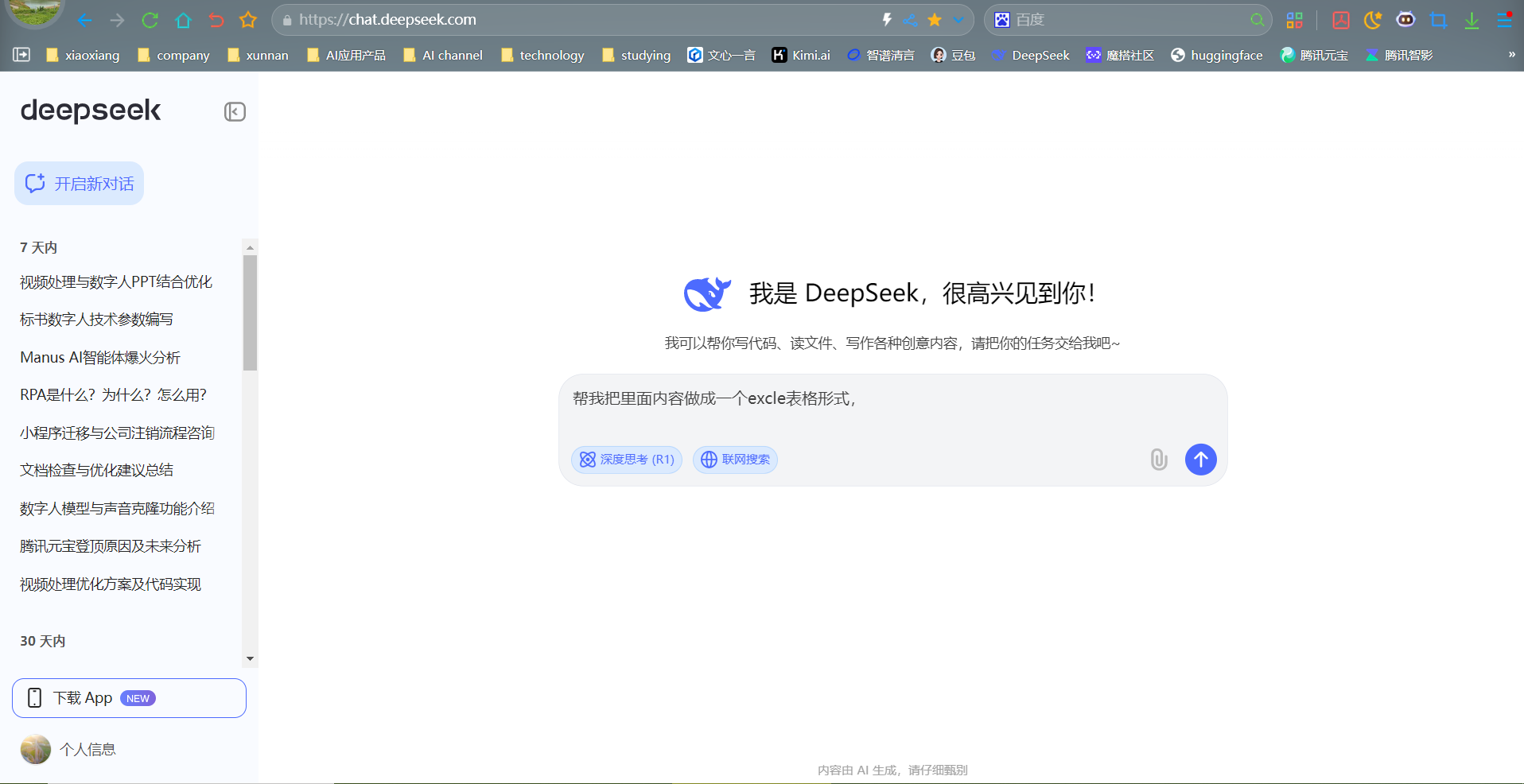Open the 文心一言 bookmark

(x=721, y=55)
